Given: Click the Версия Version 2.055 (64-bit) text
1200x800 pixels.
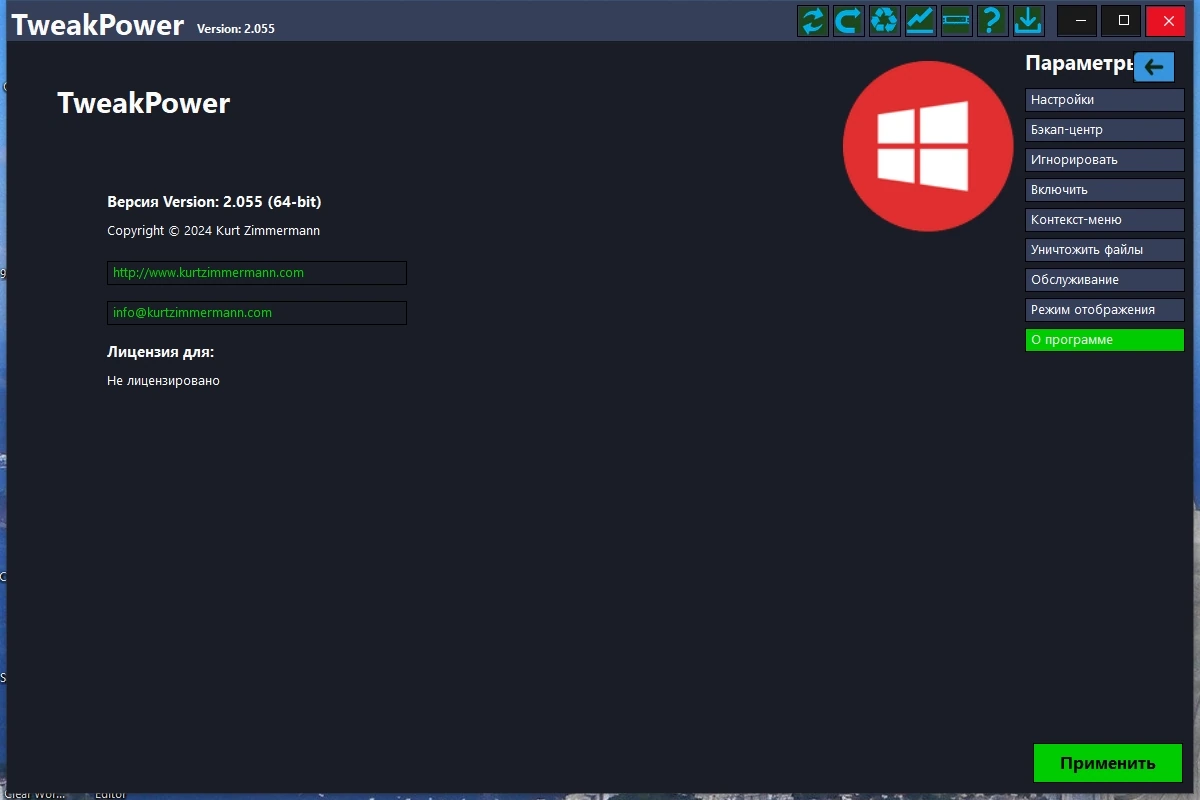Looking at the screenshot, I should click(214, 202).
